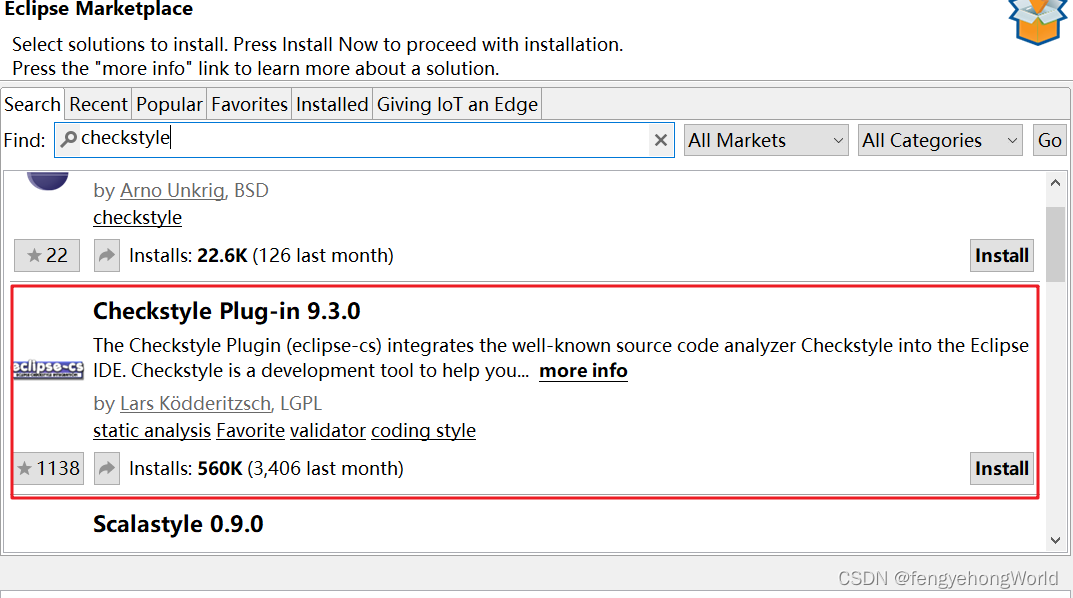1073x598 pixels.
Task: Click the checkstyle tag link
Action: (x=138, y=218)
